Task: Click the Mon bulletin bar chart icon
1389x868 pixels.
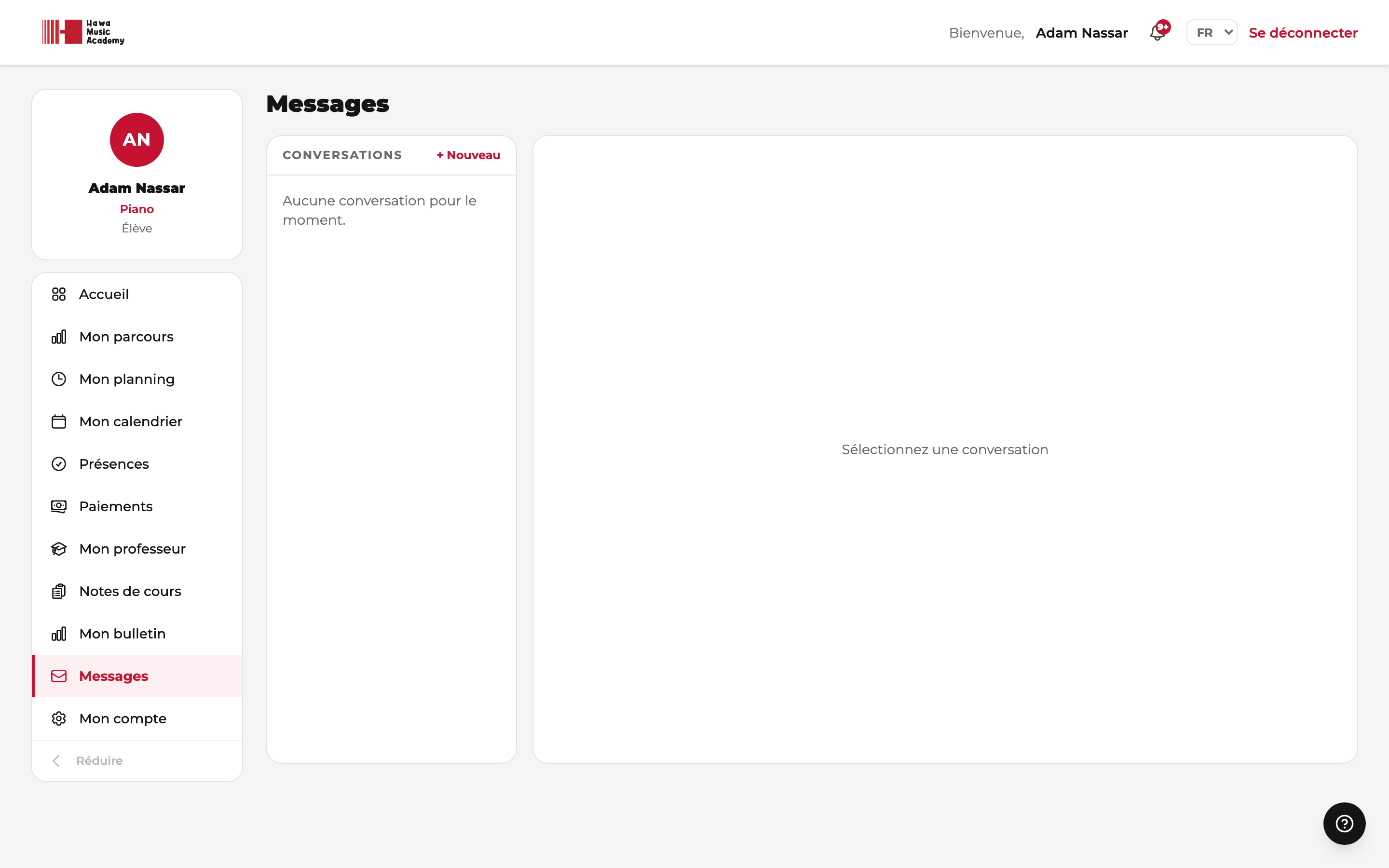Action: [x=58, y=634]
